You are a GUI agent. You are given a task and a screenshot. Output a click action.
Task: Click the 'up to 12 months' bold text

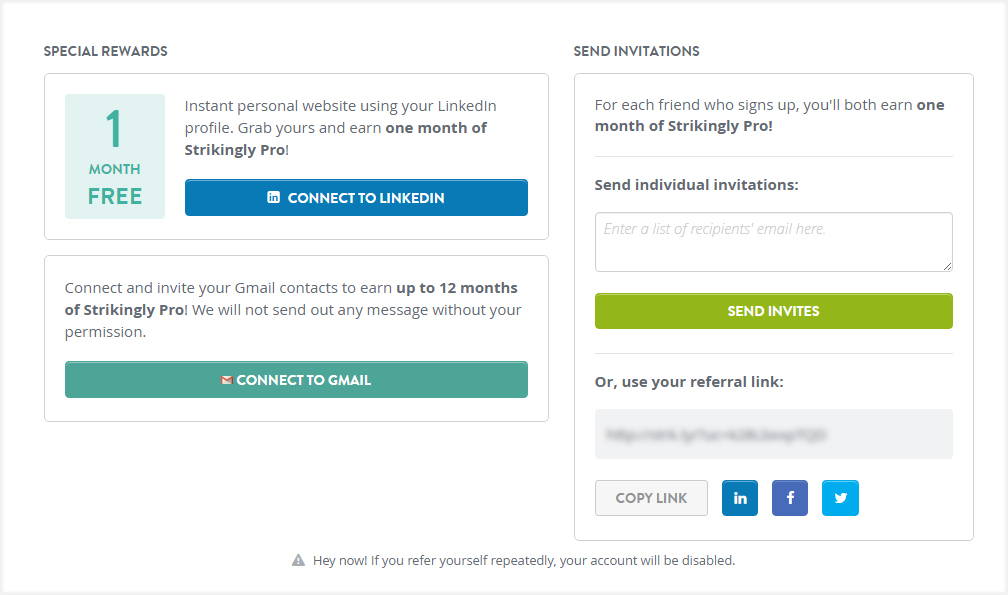click(456, 288)
